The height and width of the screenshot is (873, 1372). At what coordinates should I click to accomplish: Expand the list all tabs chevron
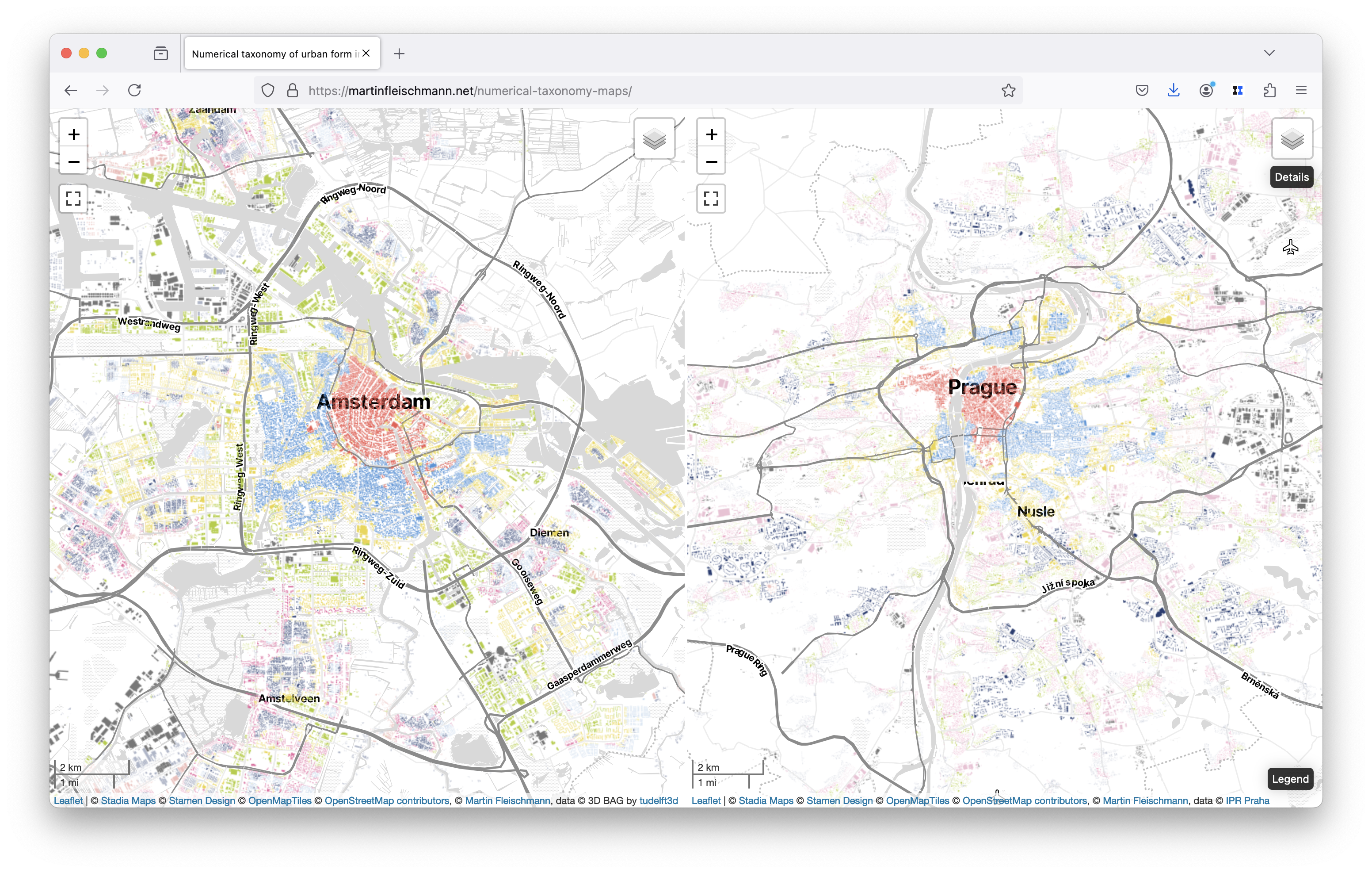point(1269,53)
